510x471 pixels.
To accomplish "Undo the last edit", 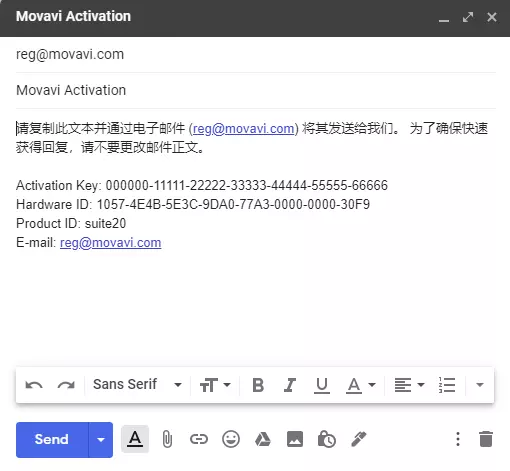I will (x=34, y=385).
